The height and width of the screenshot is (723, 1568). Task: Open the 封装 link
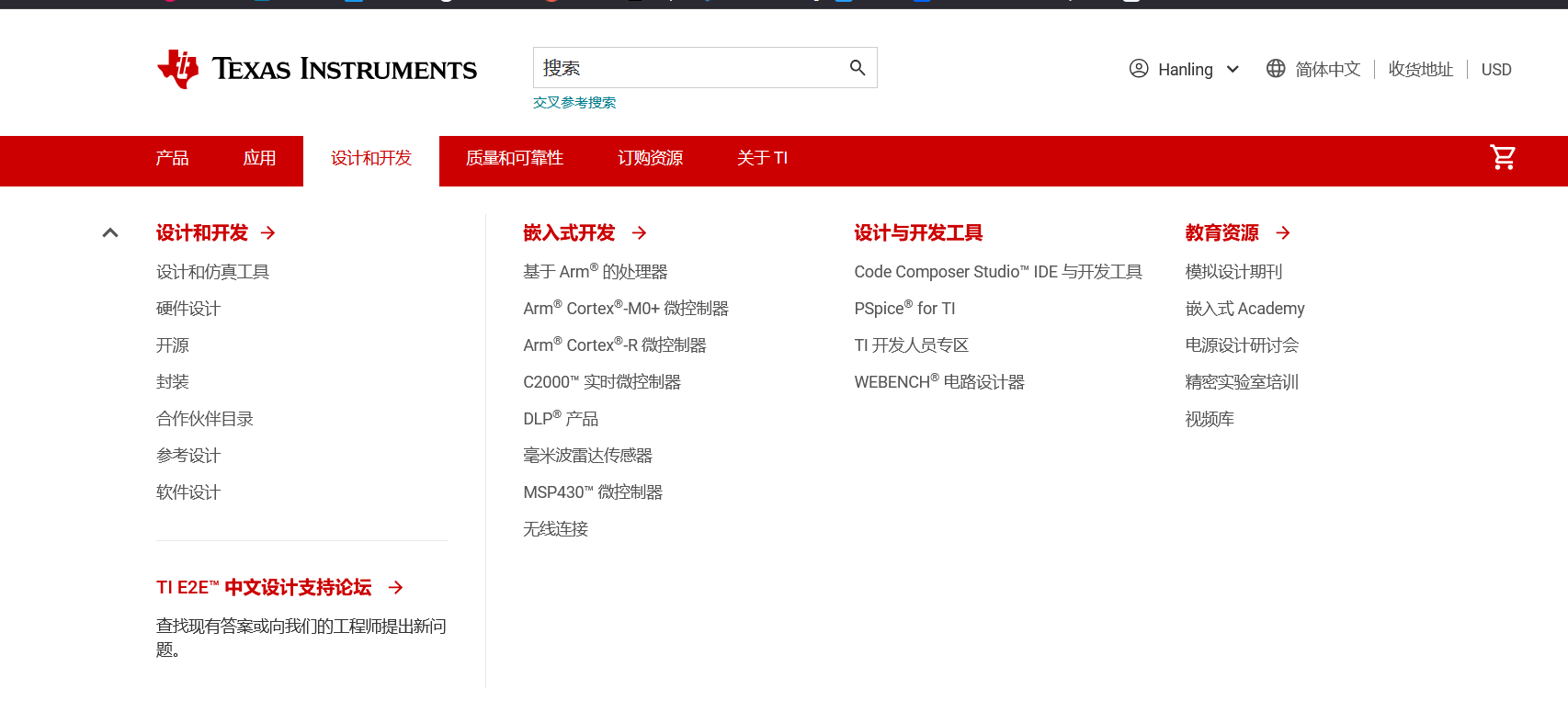coord(173,382)
